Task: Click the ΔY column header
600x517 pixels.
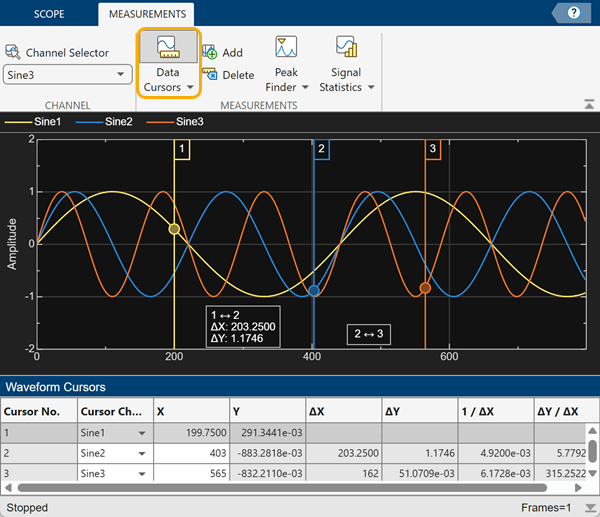Action: pos(420,411)
